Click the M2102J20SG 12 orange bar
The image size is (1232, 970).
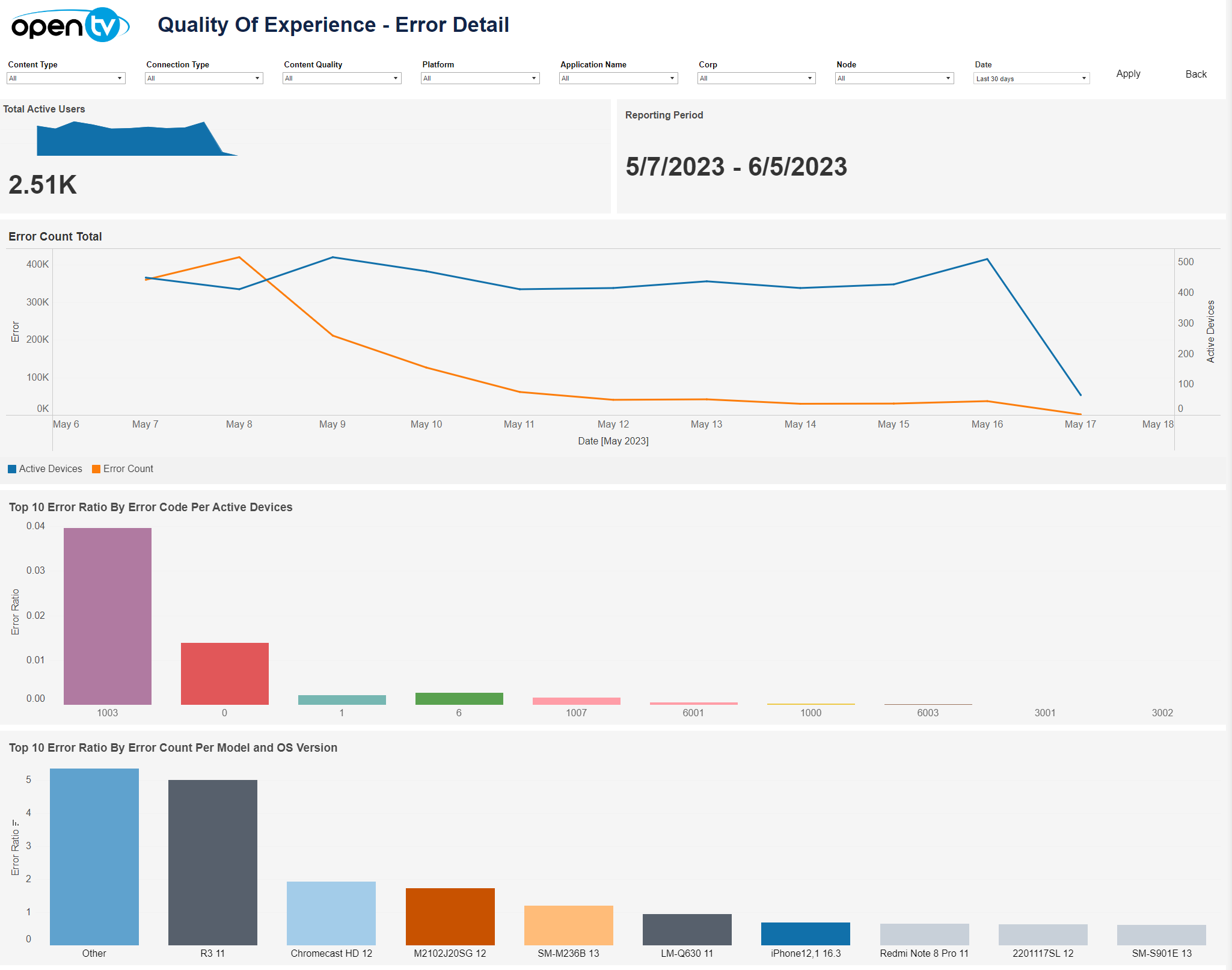[x=450, y=916]
